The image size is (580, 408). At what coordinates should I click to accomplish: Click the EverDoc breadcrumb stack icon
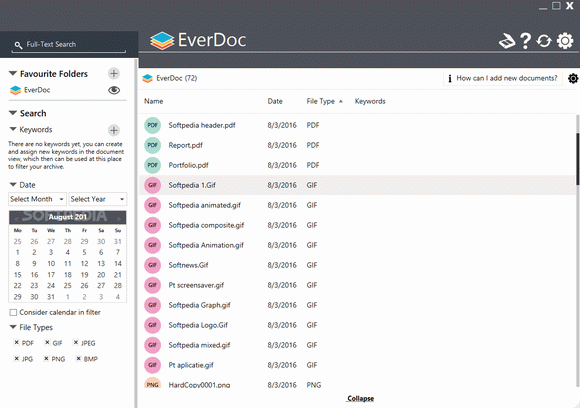(x=148, y=78)
